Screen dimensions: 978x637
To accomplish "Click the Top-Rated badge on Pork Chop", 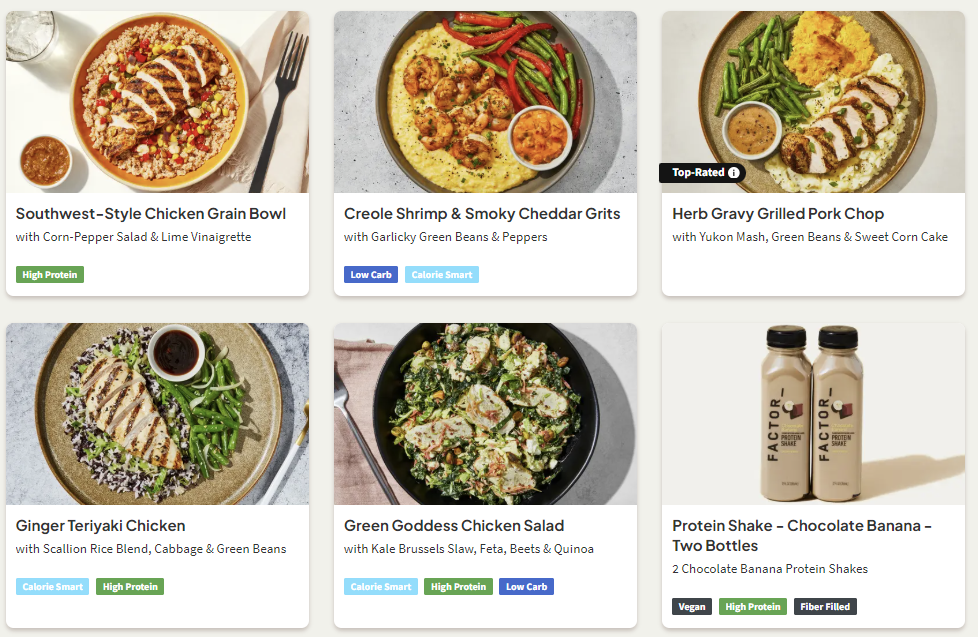I will (697, 173).
